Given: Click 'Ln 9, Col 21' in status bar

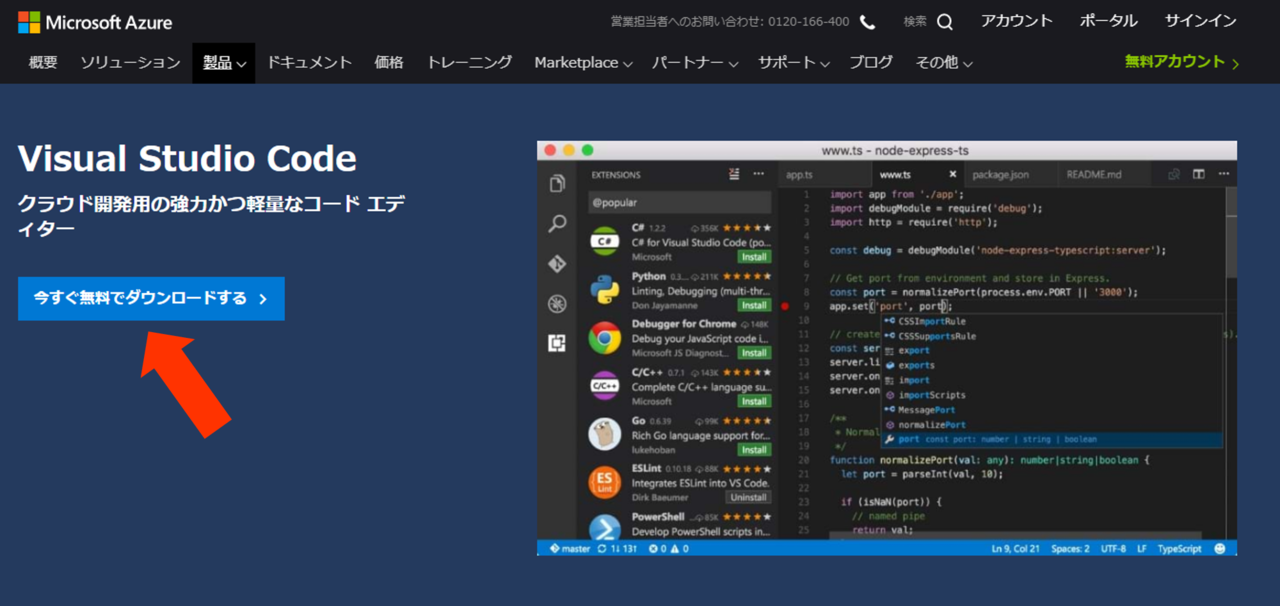Looking at the screenshot, I should click(1015, 548).
